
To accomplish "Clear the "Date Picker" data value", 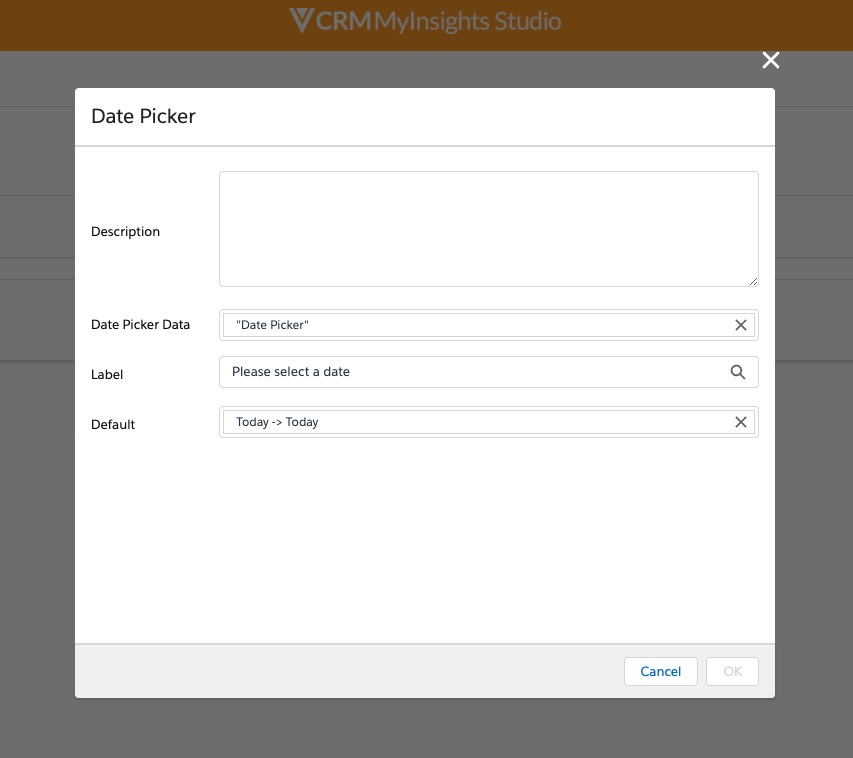I will (741, 325).
